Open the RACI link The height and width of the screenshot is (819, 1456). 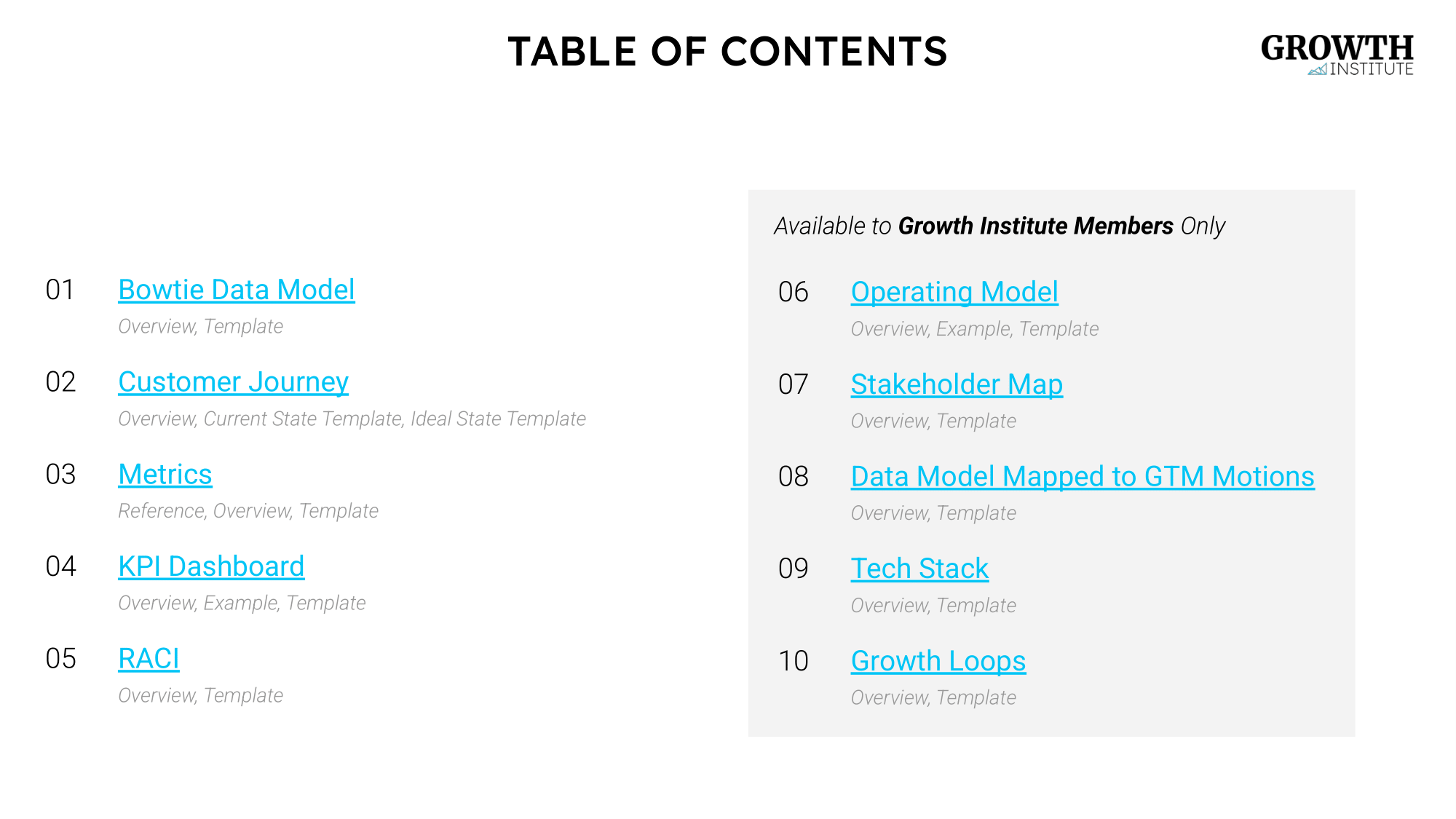(149, 659)
